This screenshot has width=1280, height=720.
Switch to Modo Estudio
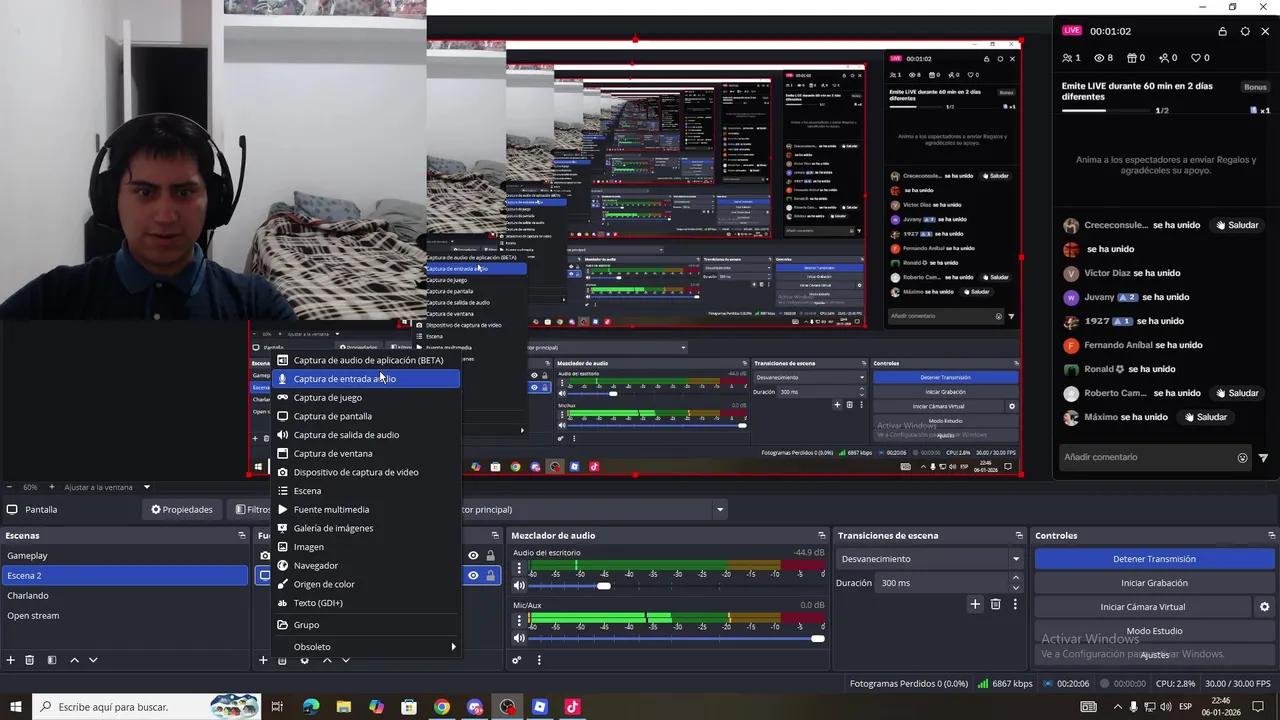(1154, 631)
